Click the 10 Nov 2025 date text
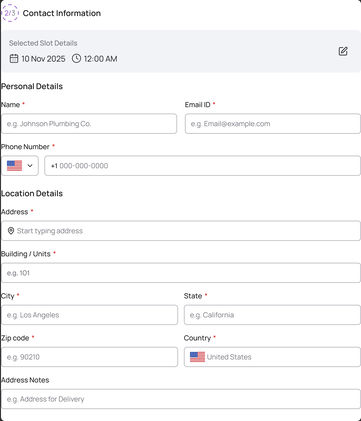 click(x=43, y=59)
